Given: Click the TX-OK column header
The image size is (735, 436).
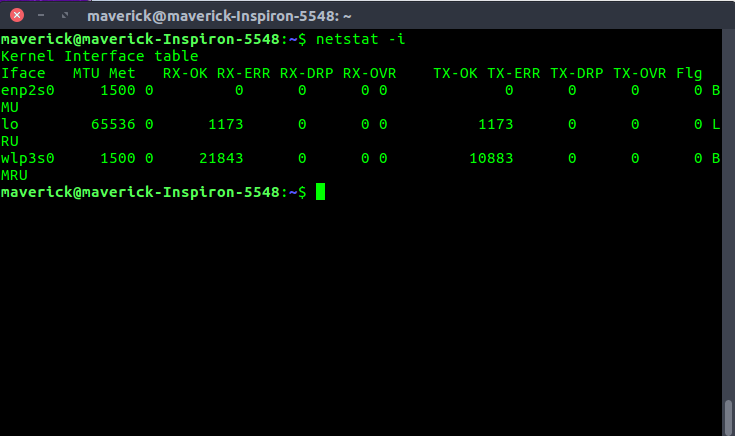Looking at the screenshot, I should point(455,74).
